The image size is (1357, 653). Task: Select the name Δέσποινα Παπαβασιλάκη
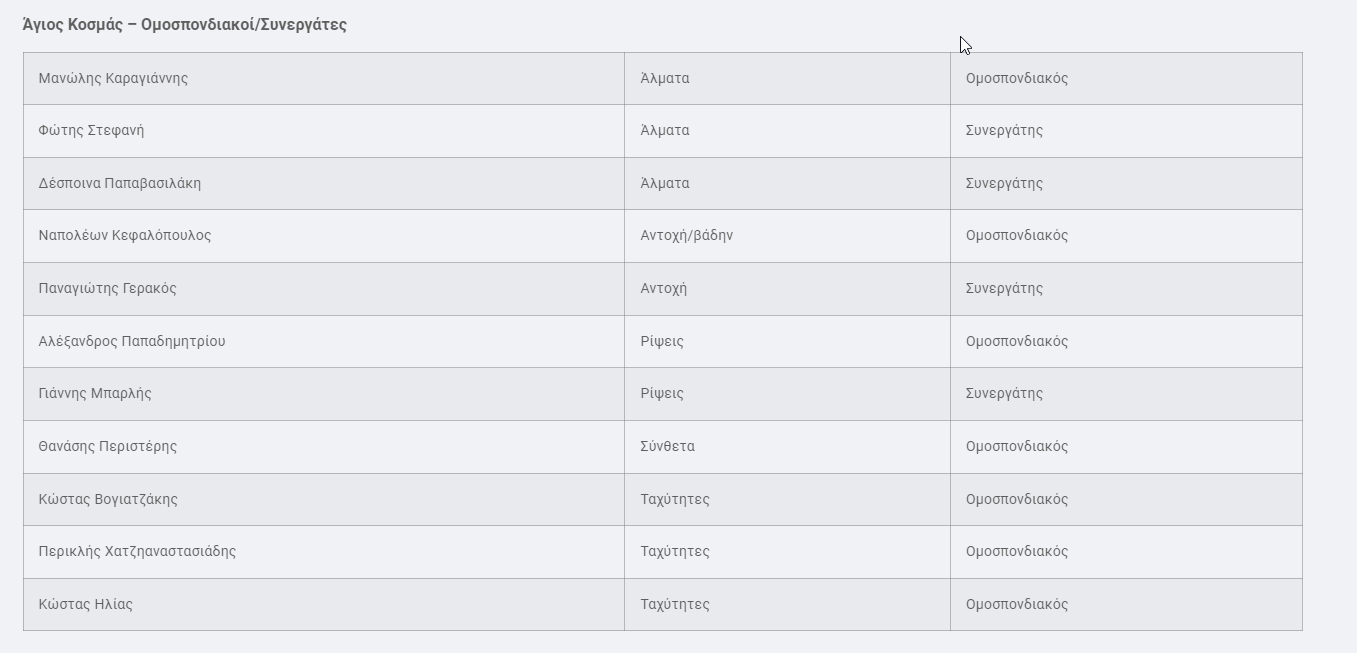pyautogui.click(x=120, y=183)
